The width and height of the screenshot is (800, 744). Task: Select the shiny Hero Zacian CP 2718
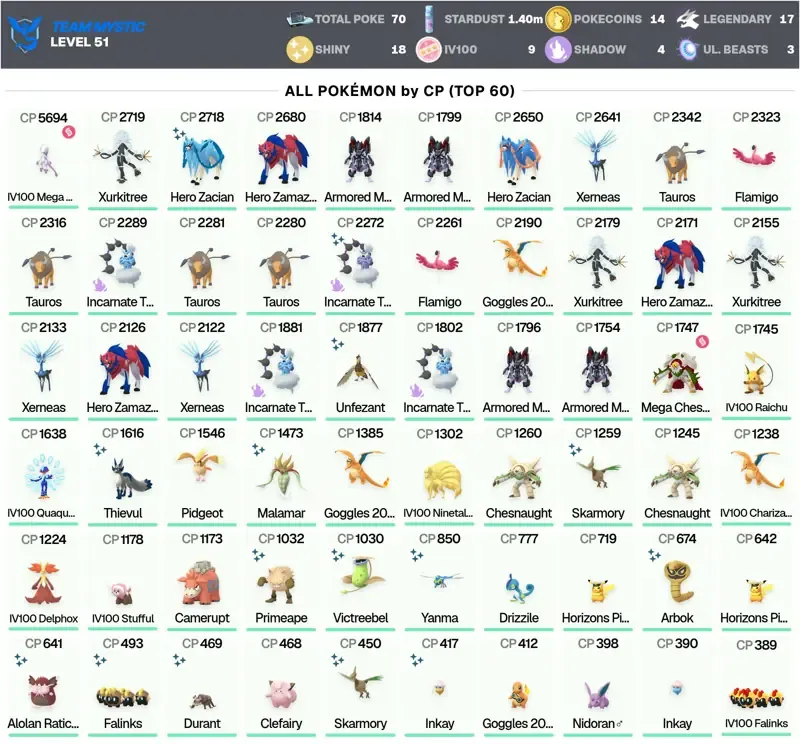tap(202, 159)
